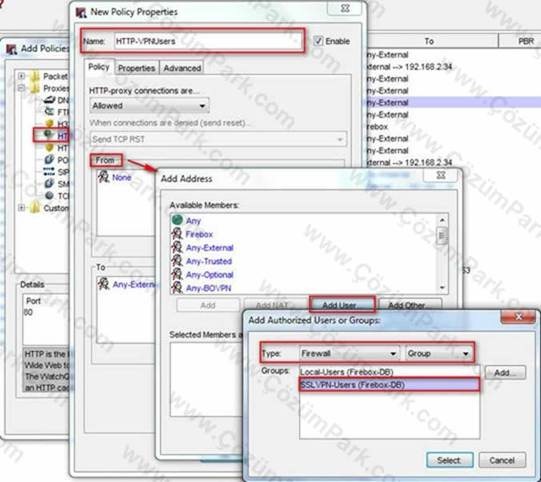Click the Any globe icon in Available Members
This screenshot has width=541, height=482.
(177, 220)
